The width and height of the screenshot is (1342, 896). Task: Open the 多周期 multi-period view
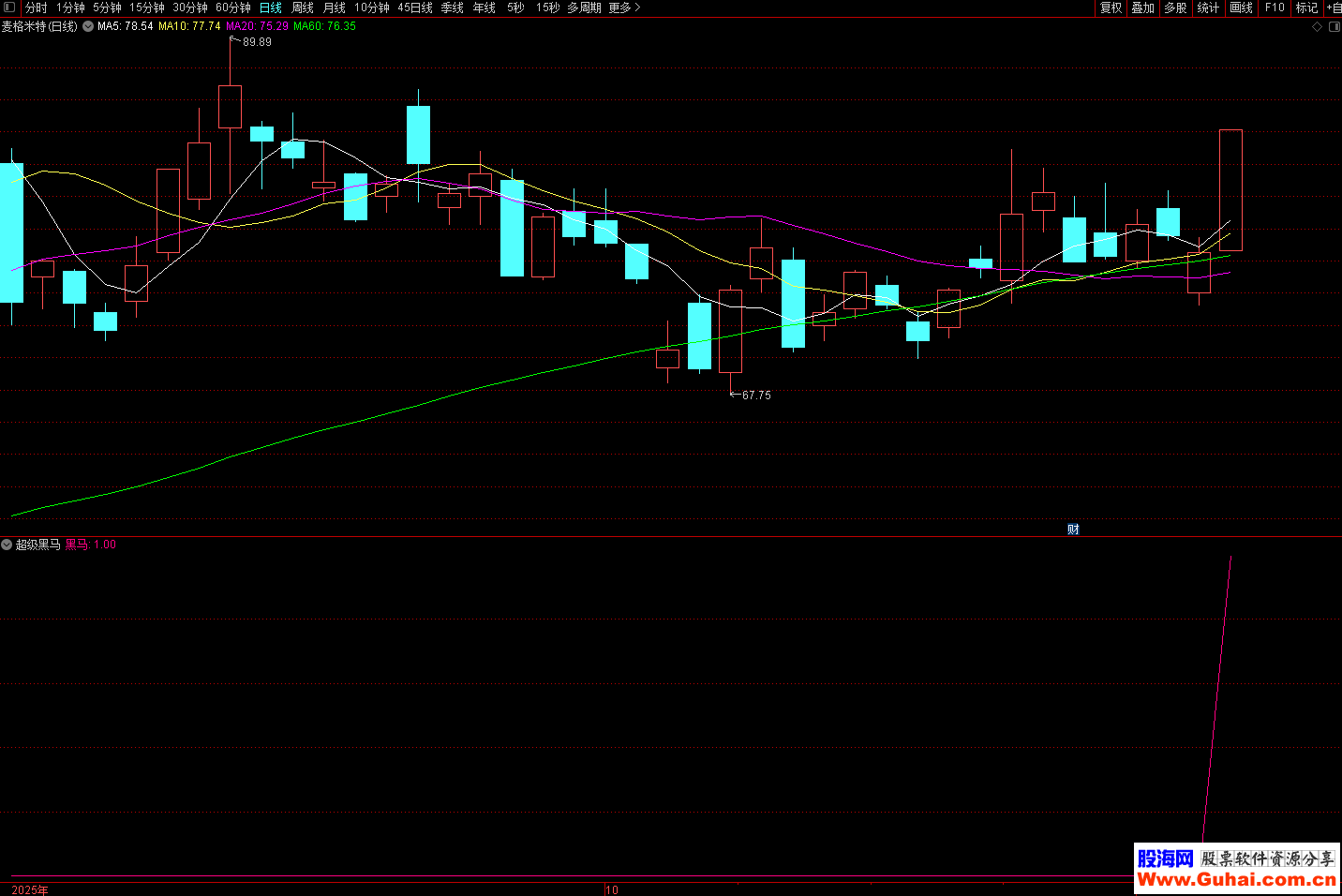[x=584, y=7]
